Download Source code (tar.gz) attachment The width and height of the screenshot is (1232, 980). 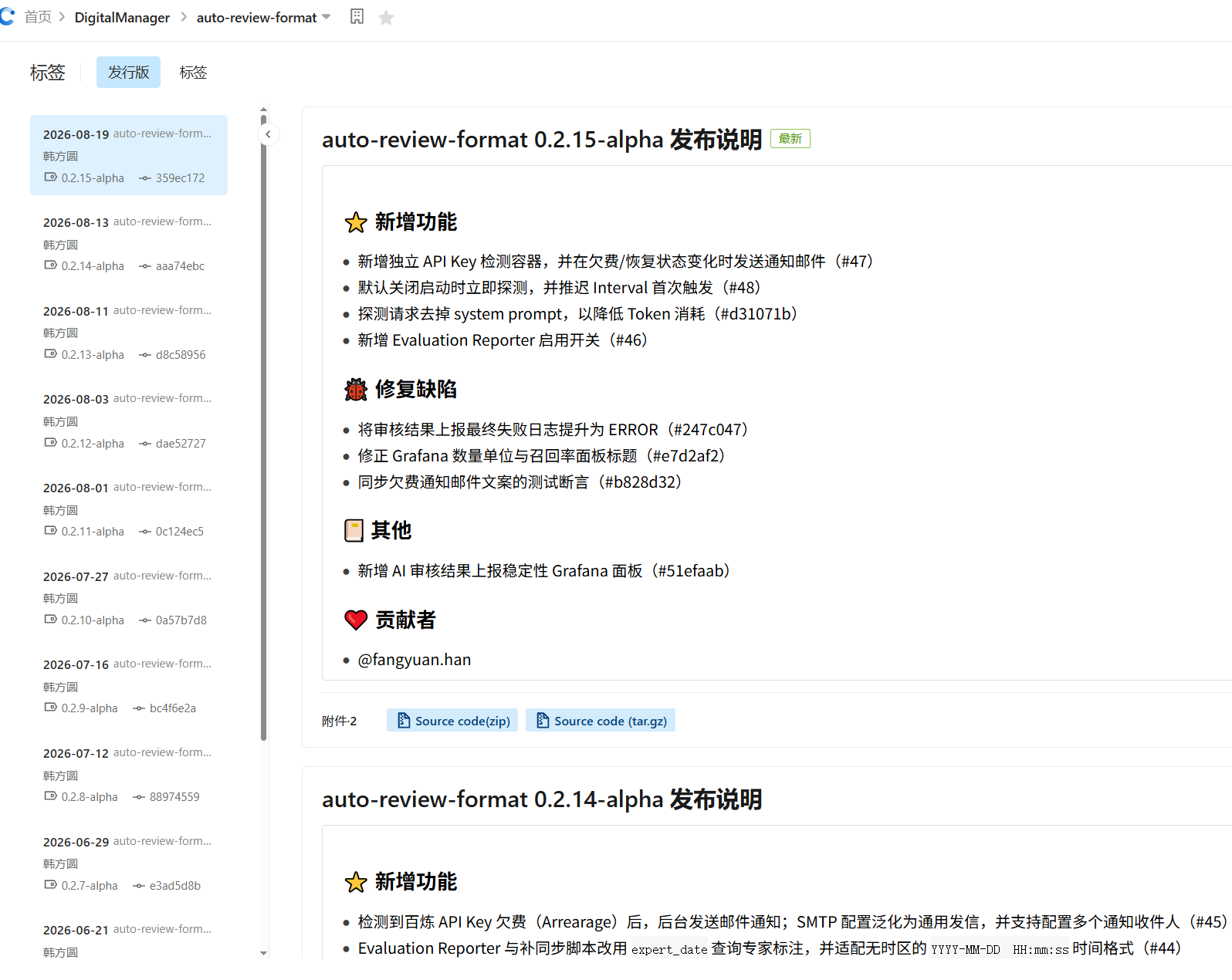pyautogui.click(x=601, y=721)
